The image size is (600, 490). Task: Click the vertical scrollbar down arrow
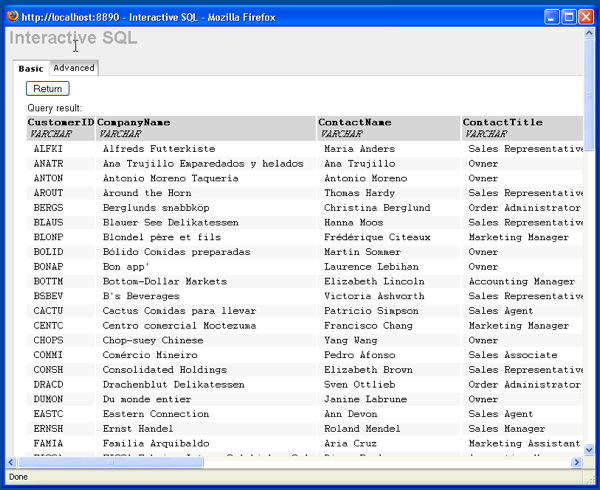(590, 449)
